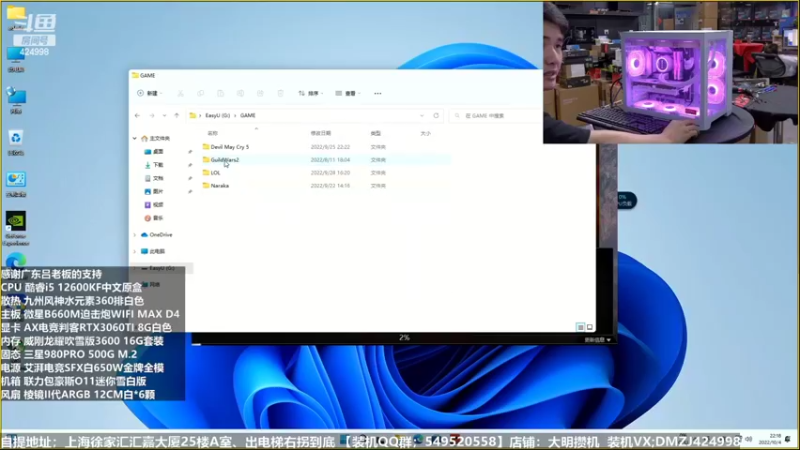800x450 pixels.
Task: Open the Recycle Bin desktop icon
Action: pyautogui.click(x=16, y=142)
